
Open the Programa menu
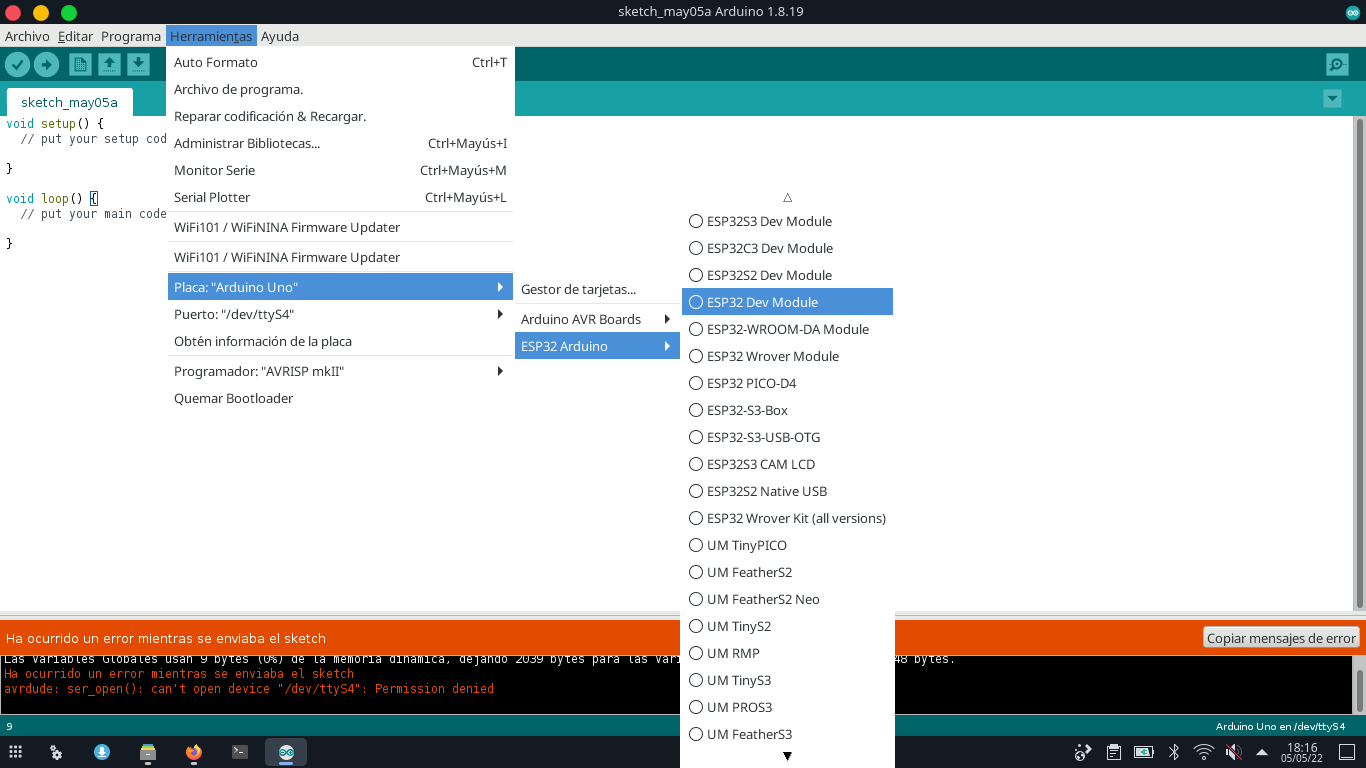click(131, 36)
